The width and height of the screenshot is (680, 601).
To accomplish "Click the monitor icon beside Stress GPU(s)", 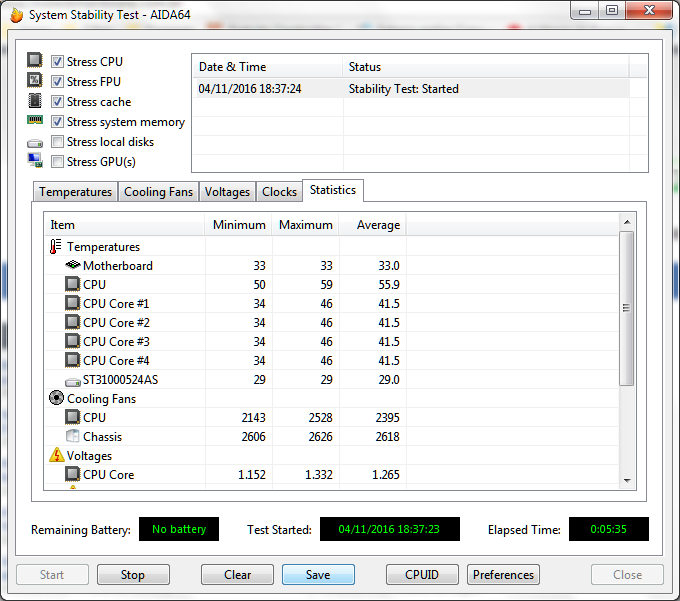I will [35, 160].
